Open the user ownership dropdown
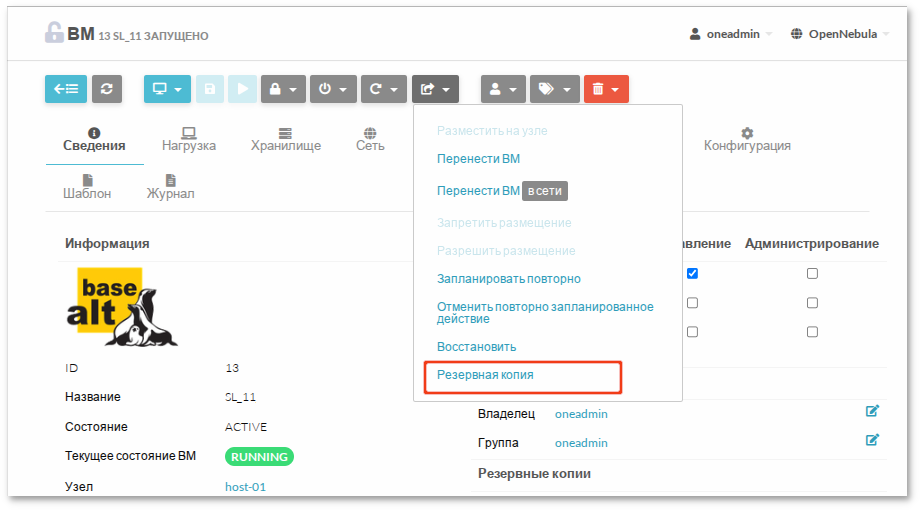Viewport: 920px width, 510px height. pyautogui.click(x=503, y=89)
